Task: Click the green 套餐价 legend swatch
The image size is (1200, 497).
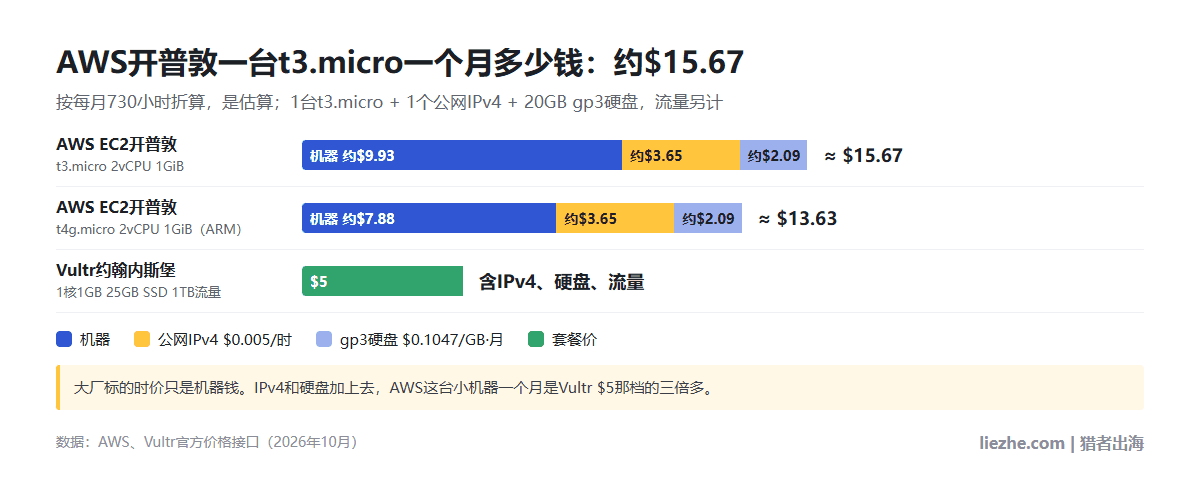Action: click(x=536, y=340)
